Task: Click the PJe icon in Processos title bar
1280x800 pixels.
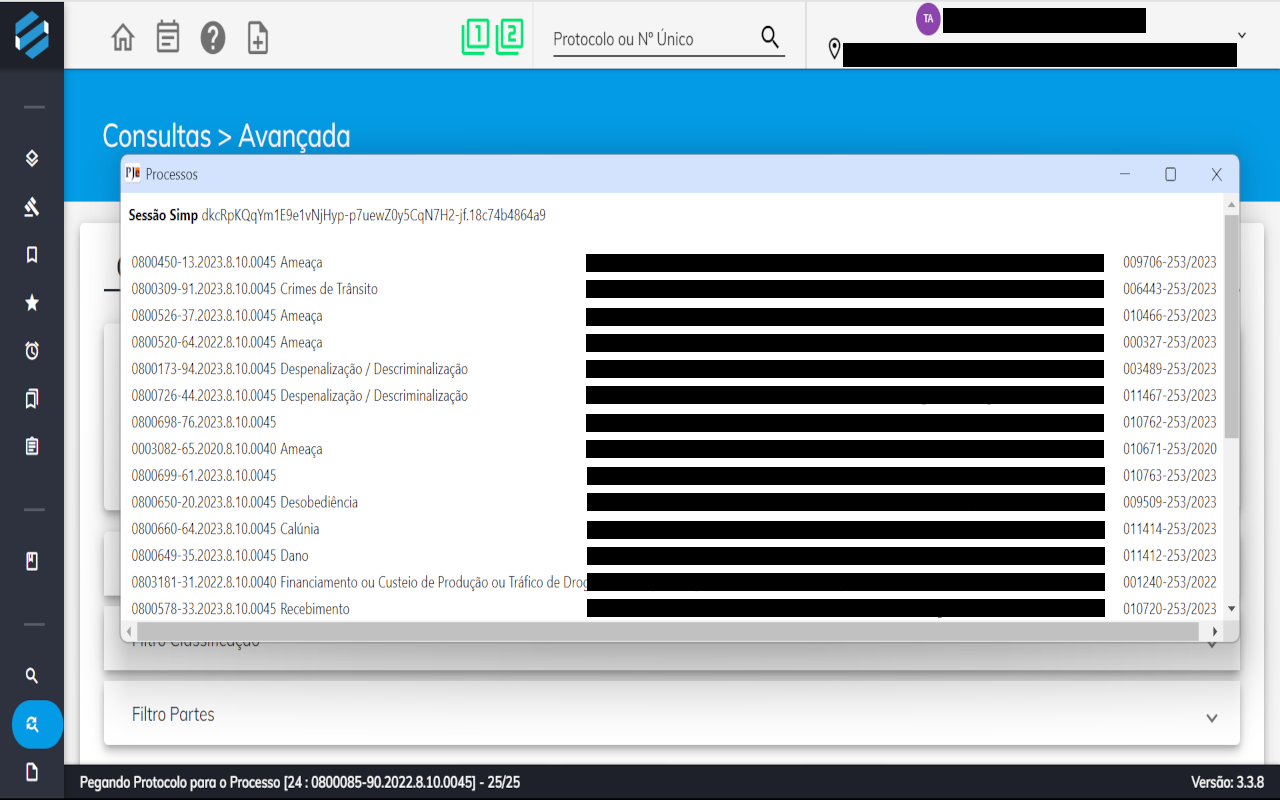Action: (132, 173)
